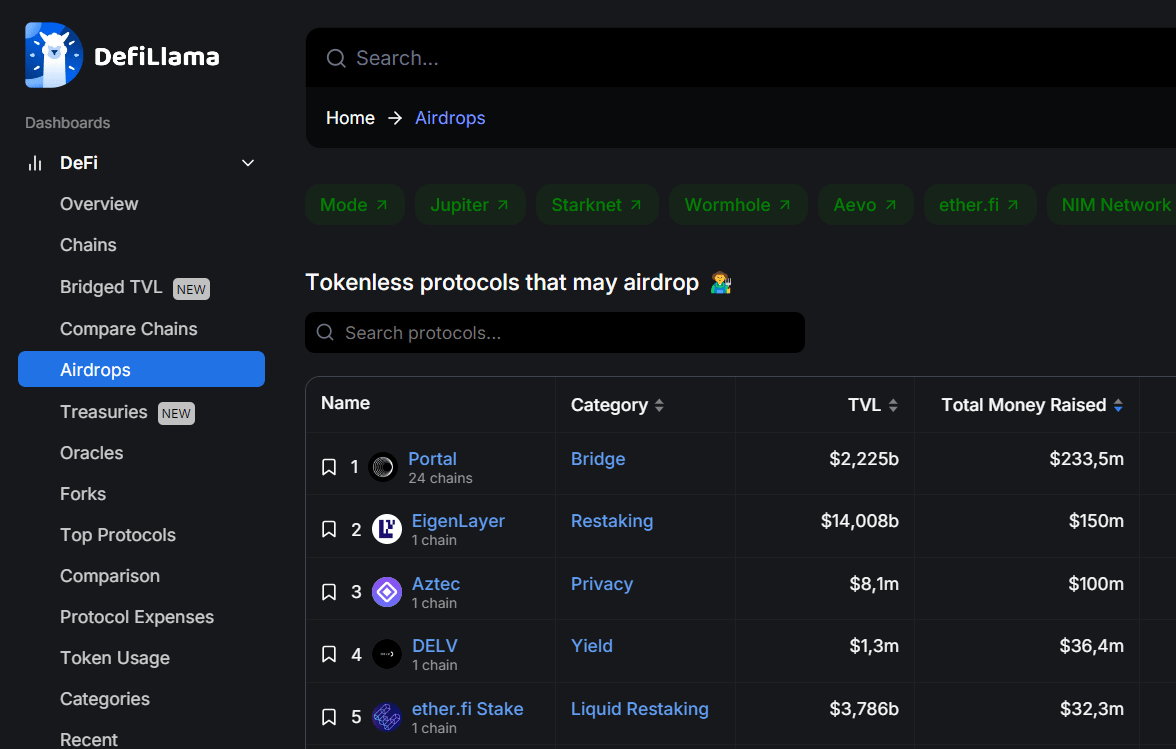
Task: Open the Bridge category link
Action: pyautogui.click(x=598, y=459)
